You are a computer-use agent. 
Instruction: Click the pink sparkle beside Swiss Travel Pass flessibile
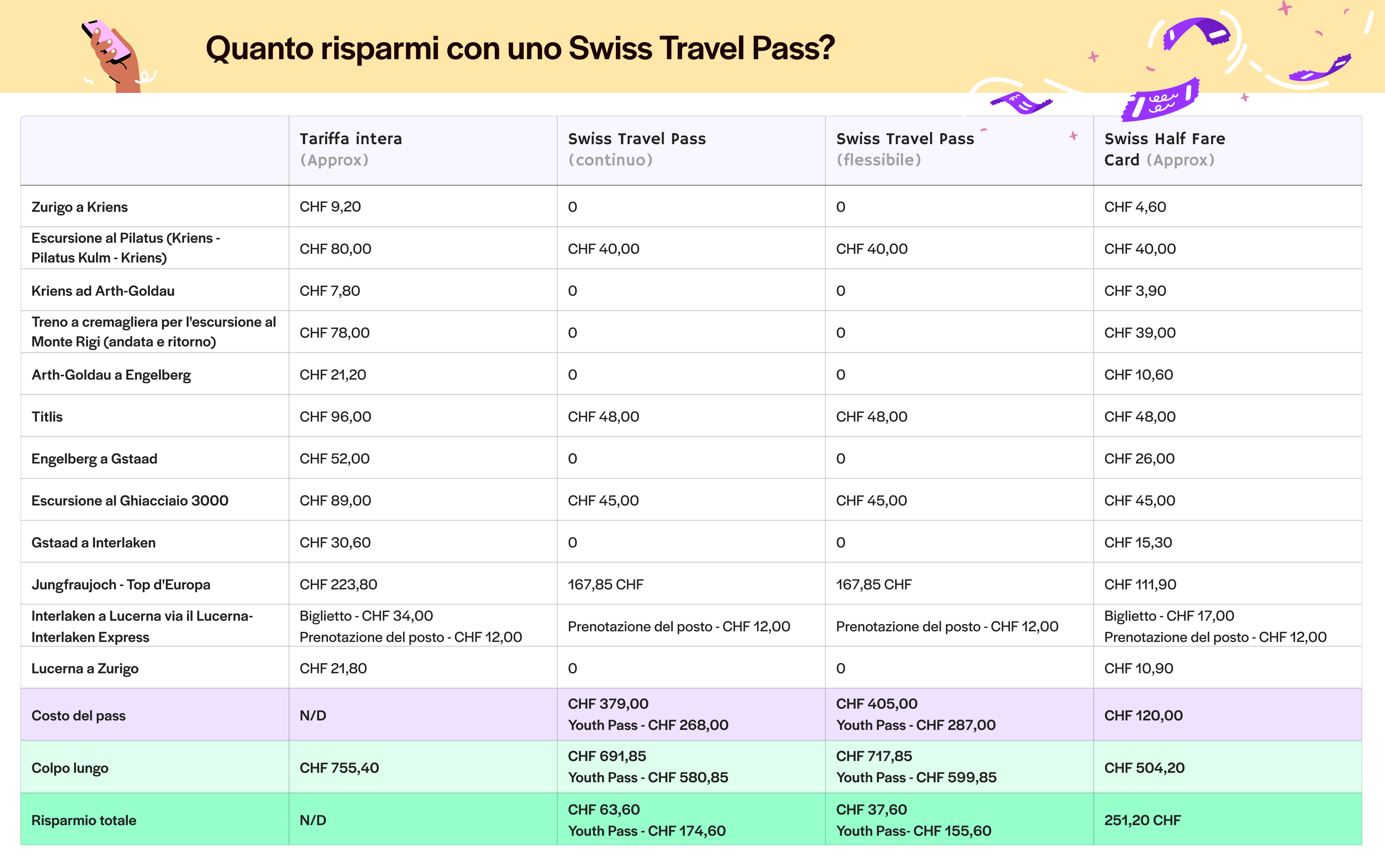click(x=1073, y=136)
